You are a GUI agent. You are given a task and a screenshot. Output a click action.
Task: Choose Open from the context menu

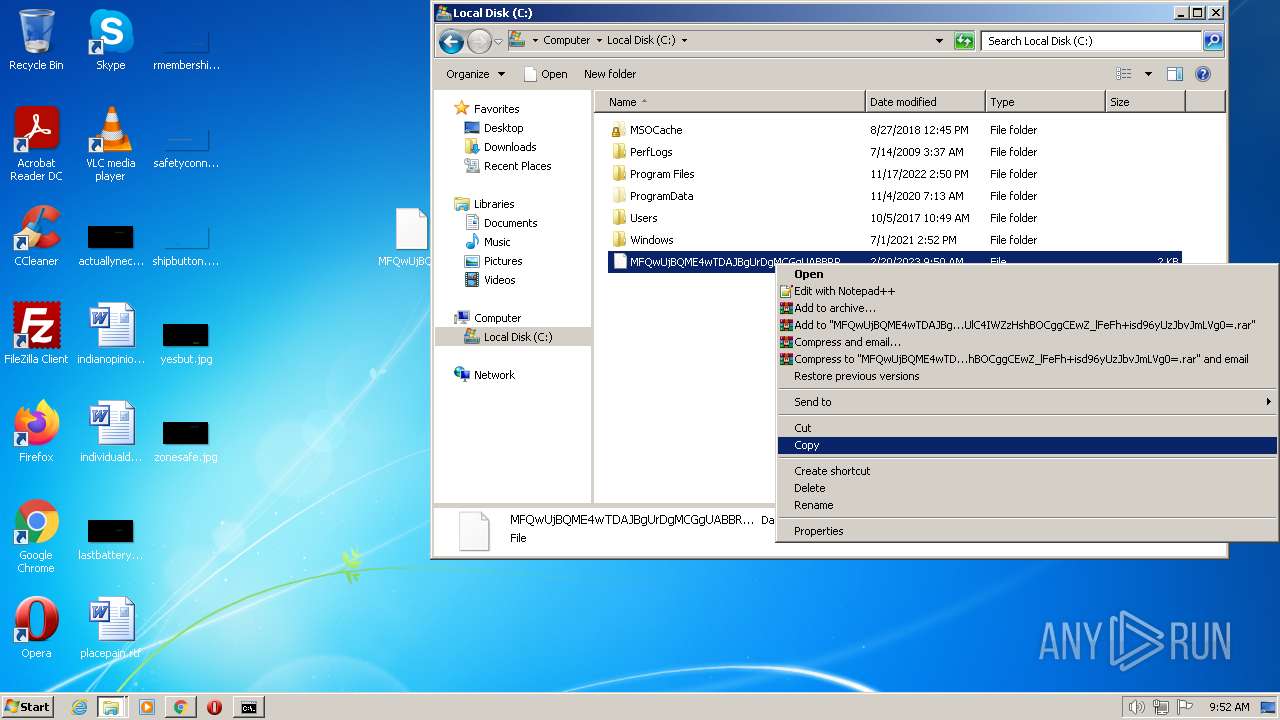click(x=1027, y=274)
